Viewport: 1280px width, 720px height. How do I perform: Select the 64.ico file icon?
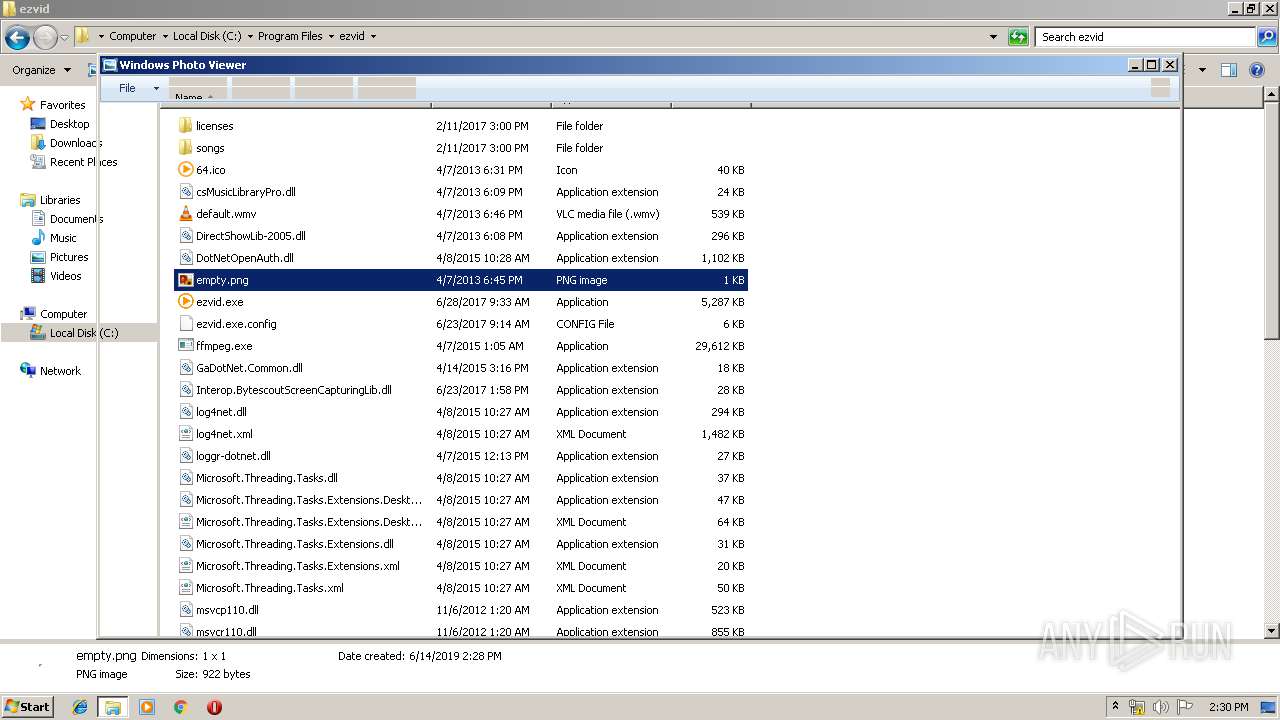click(185, 170)
